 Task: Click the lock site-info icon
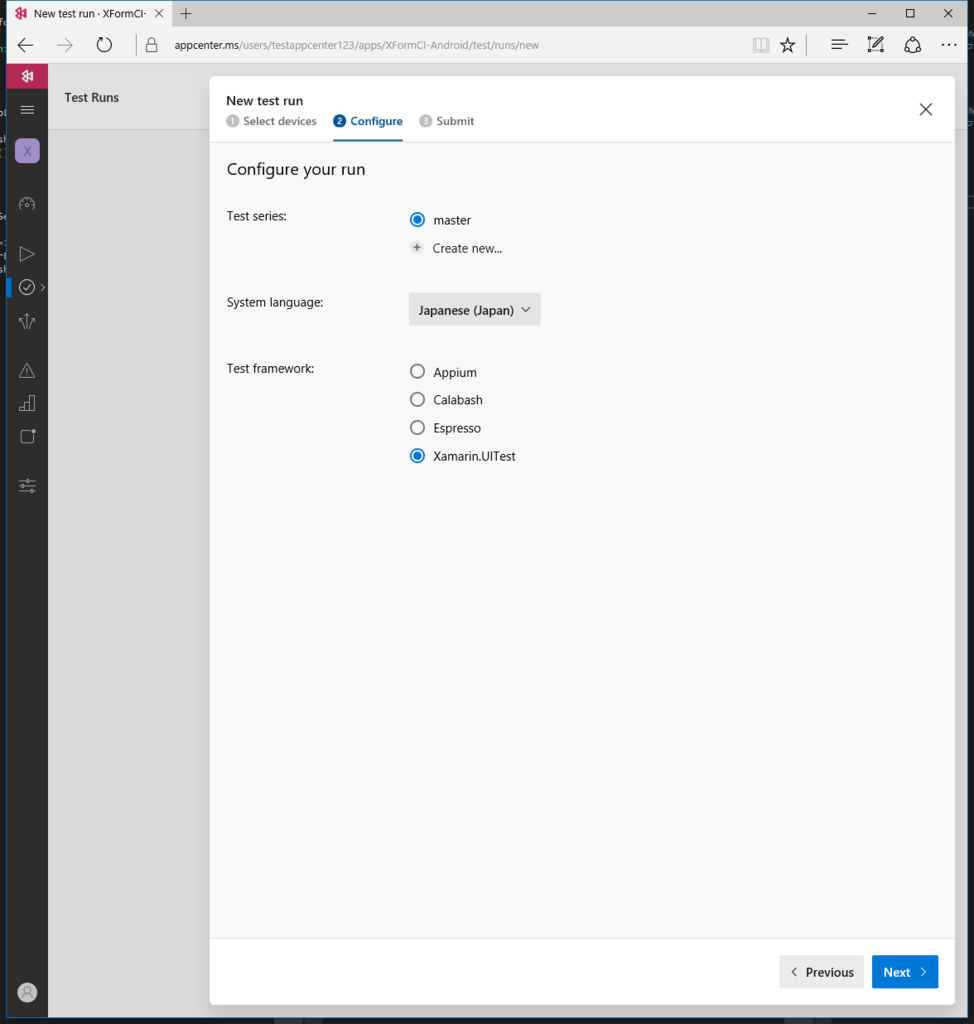[x=152, y=45]
